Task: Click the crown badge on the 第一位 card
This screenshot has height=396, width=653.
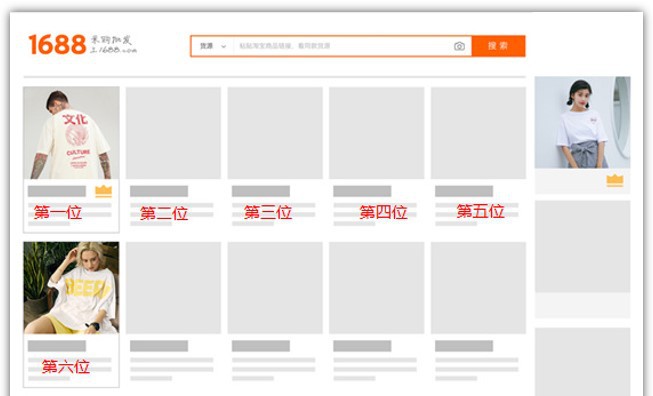Action: (103, 191)
